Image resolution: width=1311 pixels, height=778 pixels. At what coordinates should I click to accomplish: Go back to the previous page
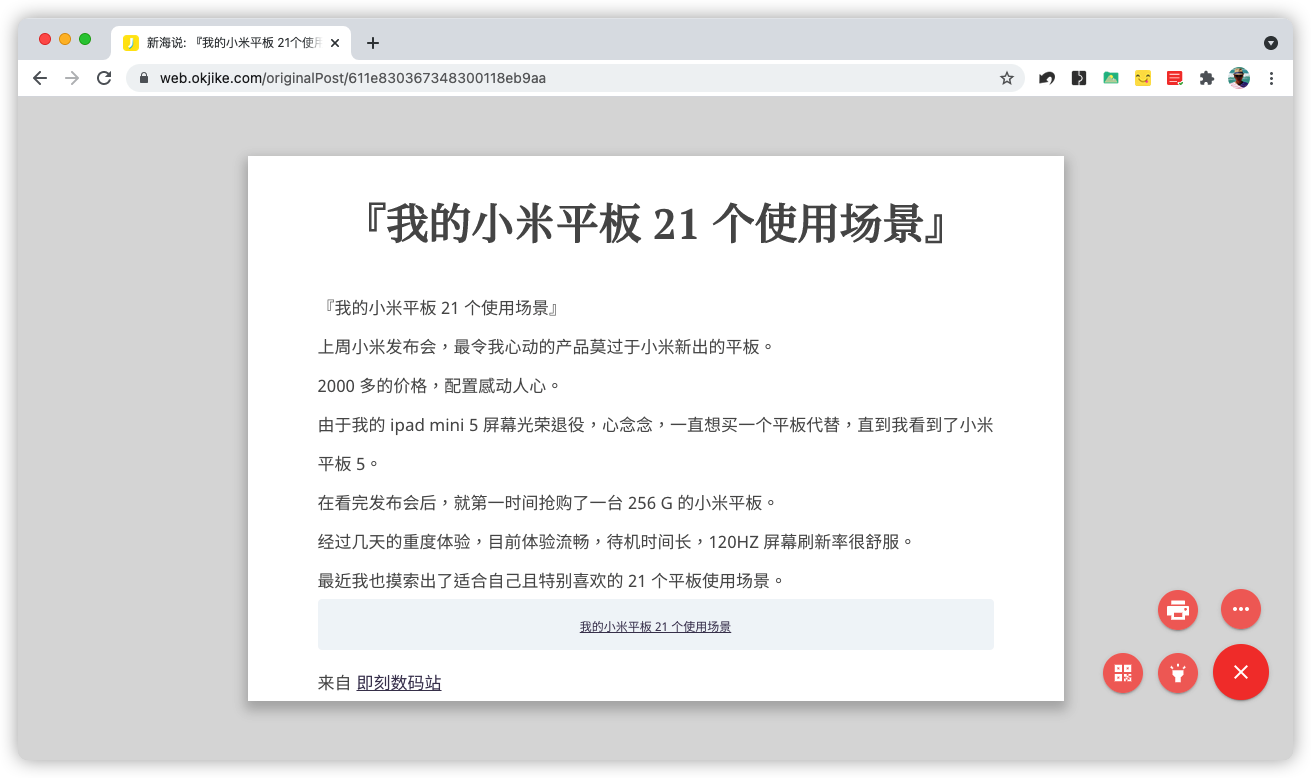40,78
